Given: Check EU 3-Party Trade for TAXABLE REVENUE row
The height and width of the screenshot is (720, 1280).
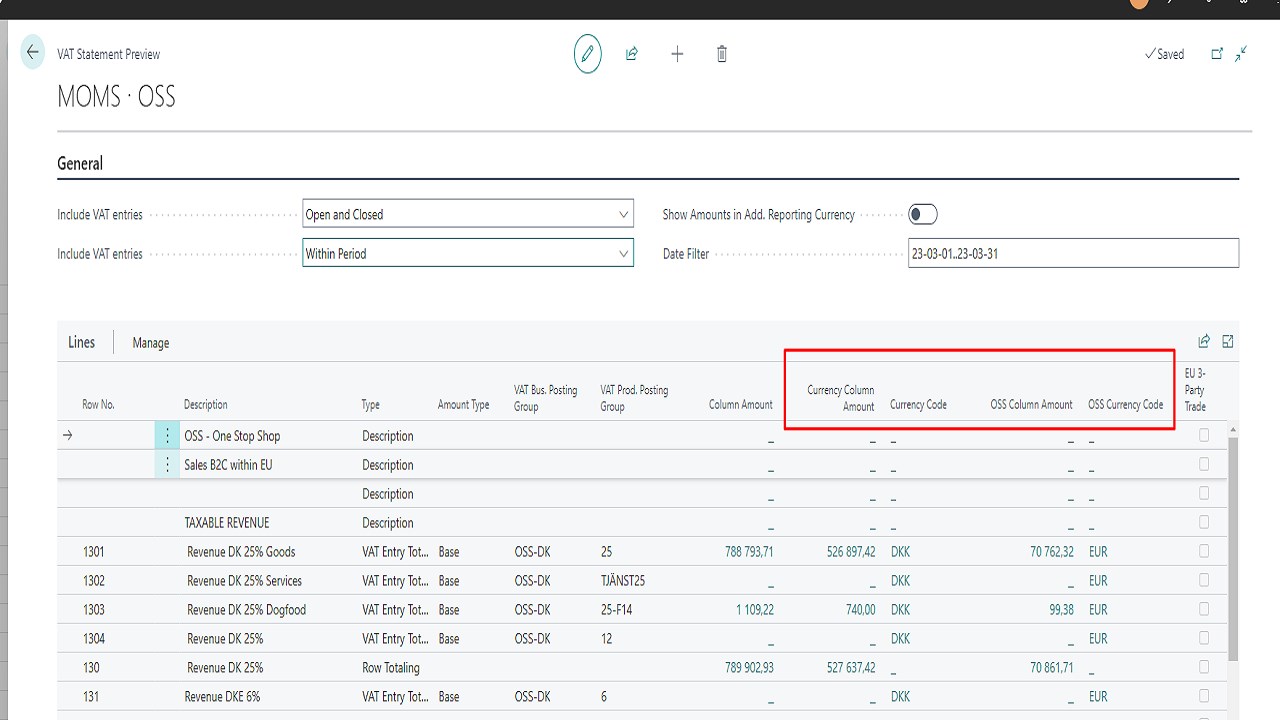Looking at the screenshot, I should 1204,522.
